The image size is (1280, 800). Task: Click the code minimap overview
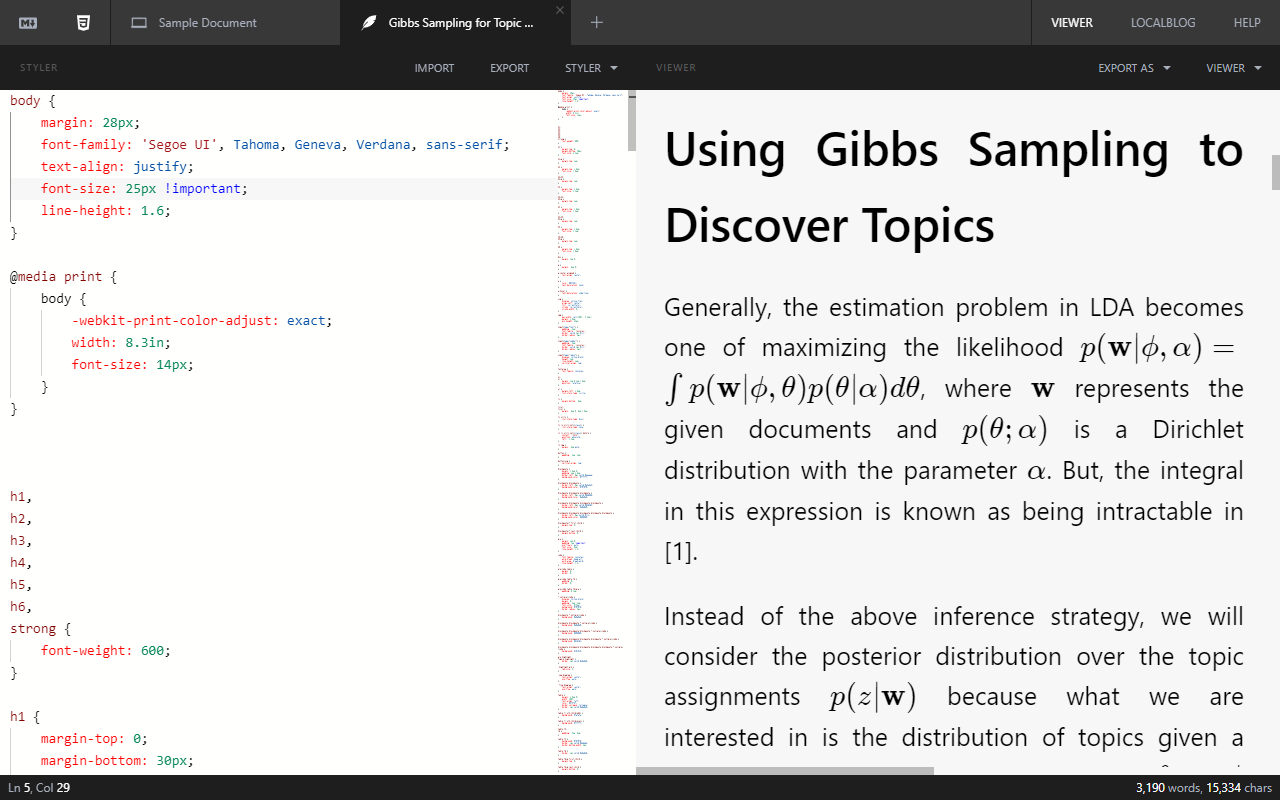click(x=591, y=432)
